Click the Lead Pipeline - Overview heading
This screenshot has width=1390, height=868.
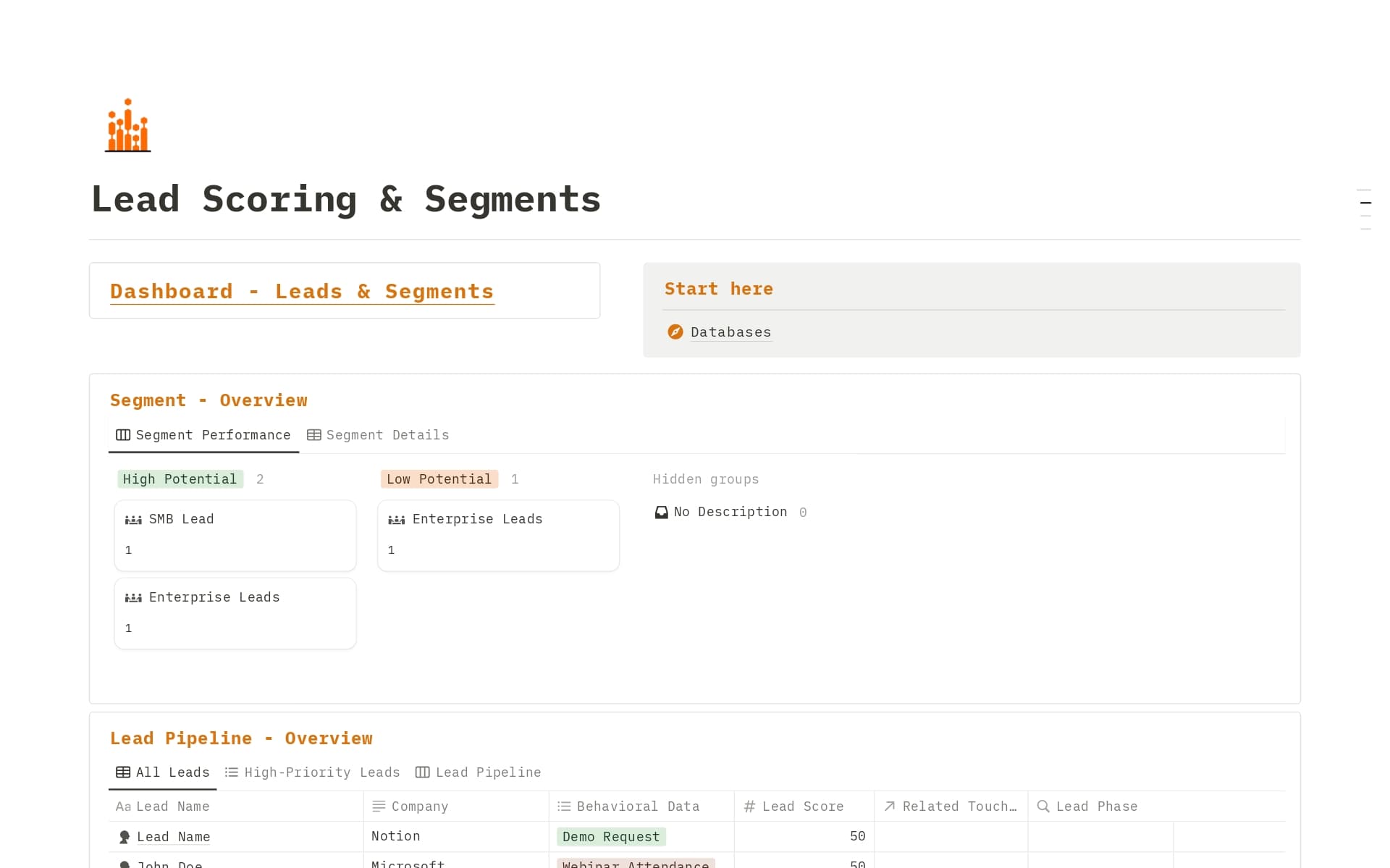[241, 738]
